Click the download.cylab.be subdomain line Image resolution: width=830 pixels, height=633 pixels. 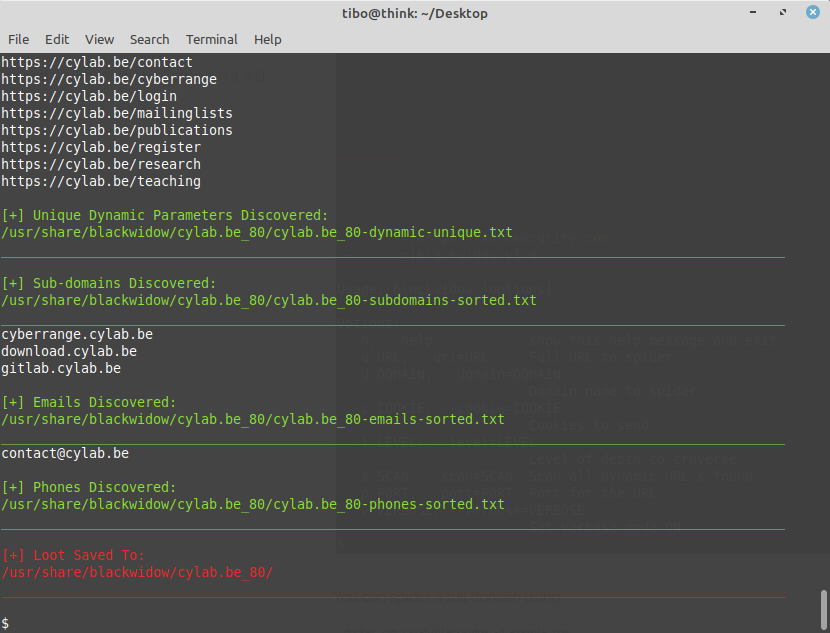pyautogui.click(x=69, y=351)
